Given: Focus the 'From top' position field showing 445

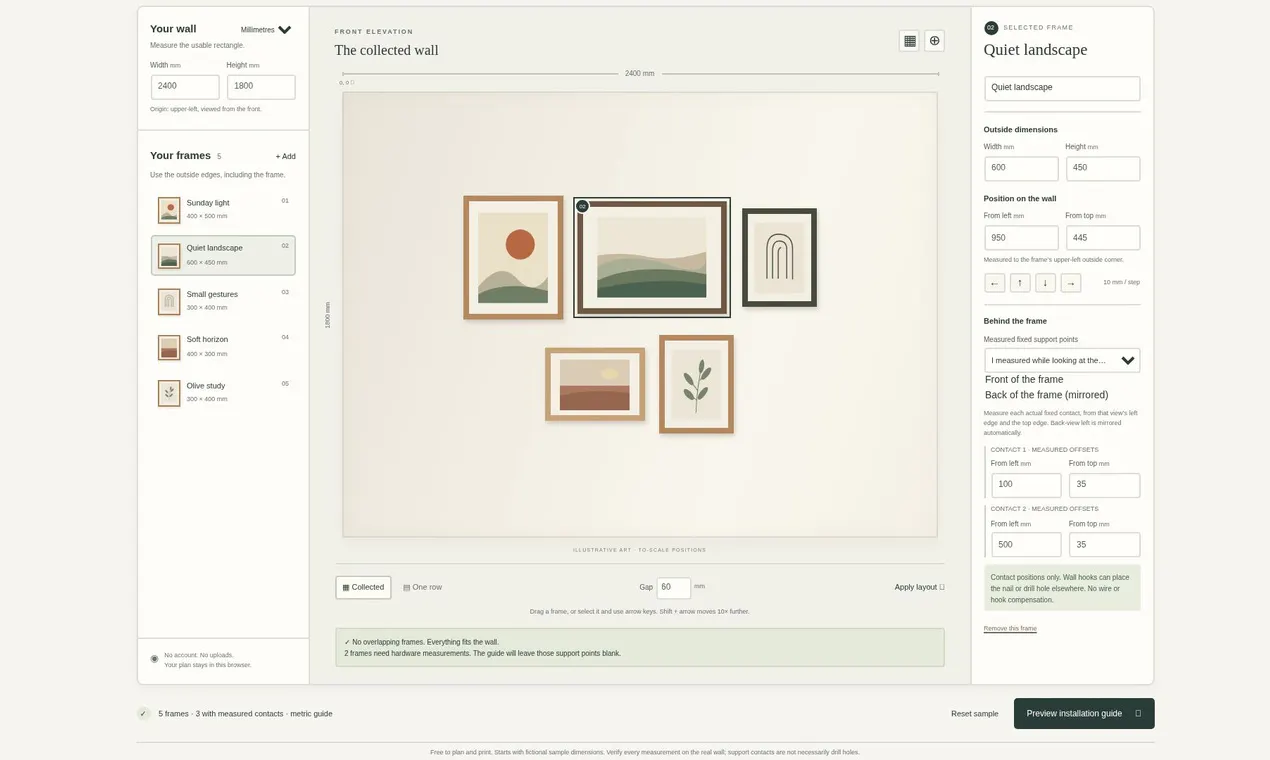Looking at the screenshot, I should (1103, 238).
